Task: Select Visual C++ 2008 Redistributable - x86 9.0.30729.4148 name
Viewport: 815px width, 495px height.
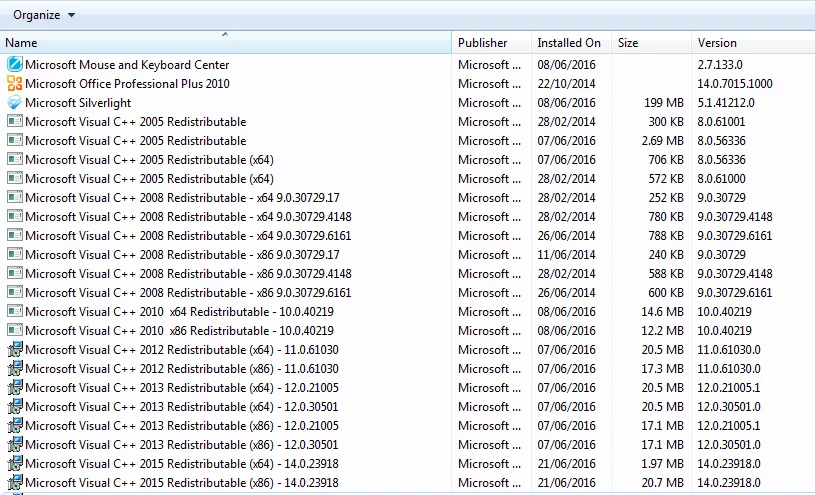Action: (188, 273)
